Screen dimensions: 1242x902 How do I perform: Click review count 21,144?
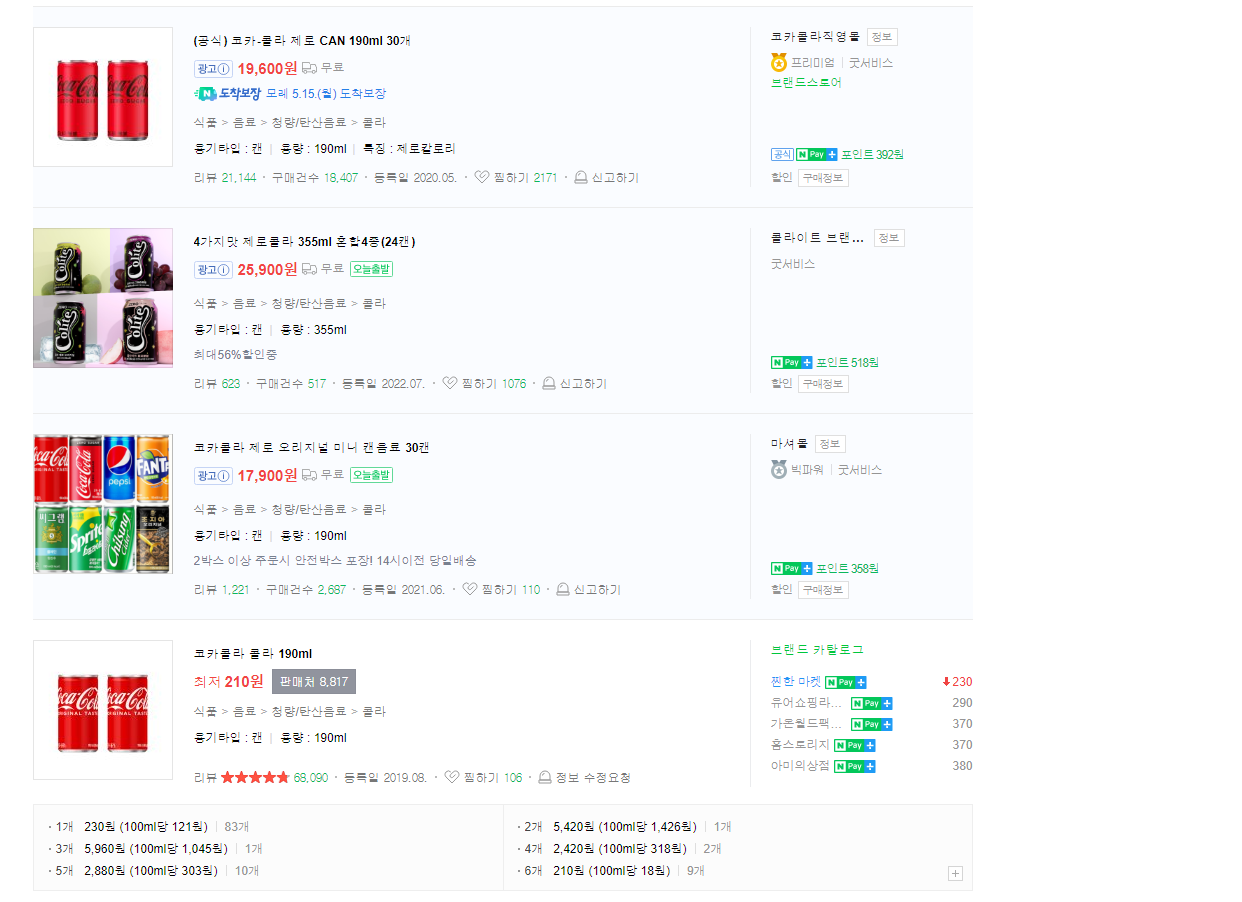[238, 178]
